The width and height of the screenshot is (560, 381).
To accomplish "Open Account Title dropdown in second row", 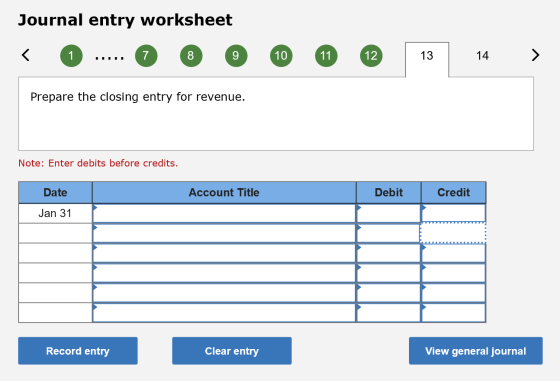I will point(224,234).
